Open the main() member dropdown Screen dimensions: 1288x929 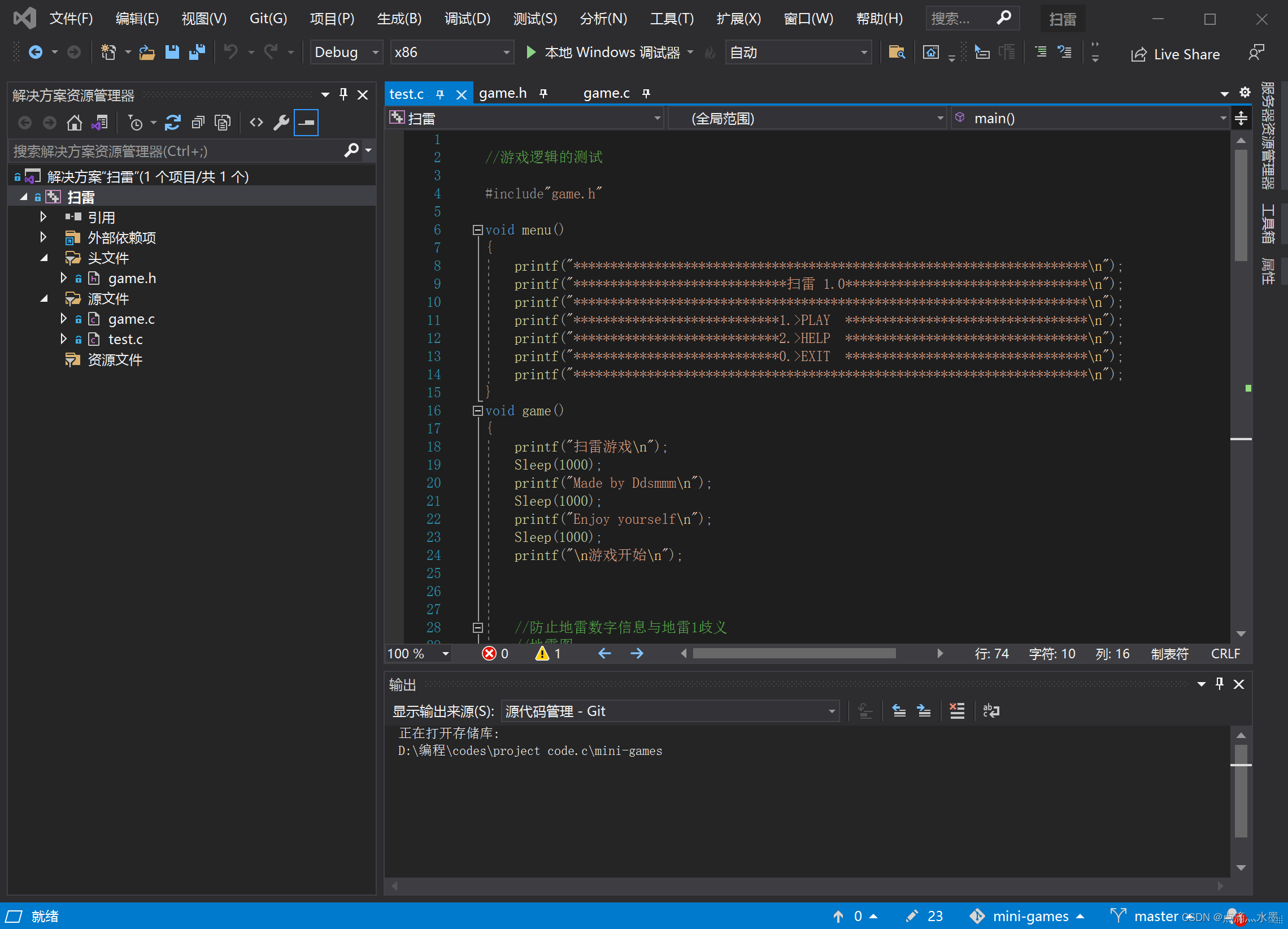pos(1090,118)
